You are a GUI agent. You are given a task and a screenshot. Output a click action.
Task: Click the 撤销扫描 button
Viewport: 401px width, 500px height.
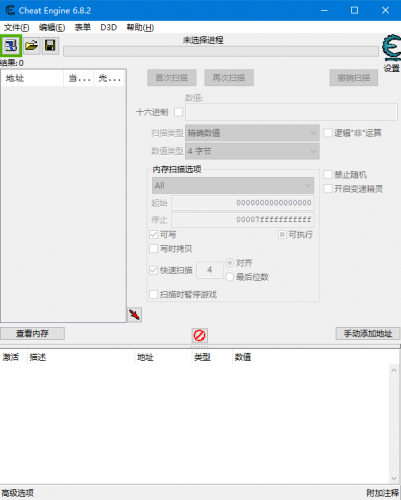tap(354, 78)
